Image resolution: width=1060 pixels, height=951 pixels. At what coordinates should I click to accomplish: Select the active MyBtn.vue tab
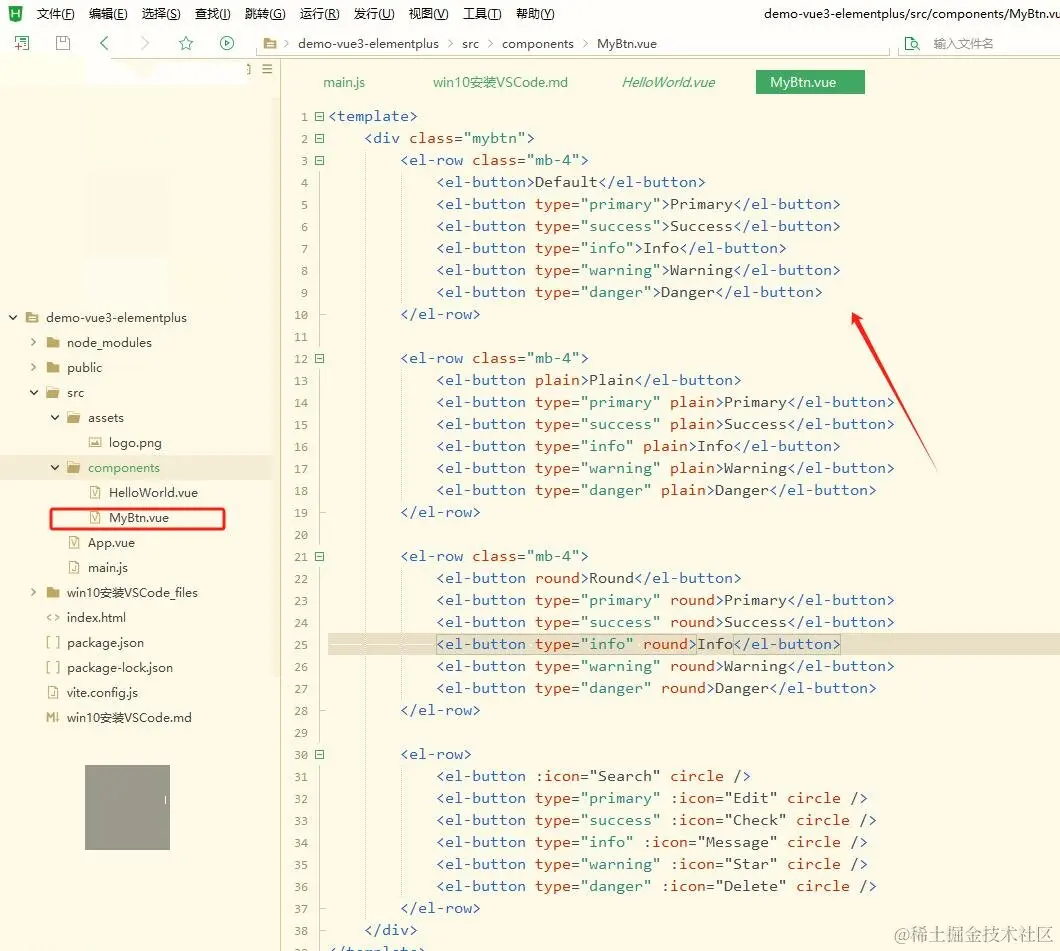pos(810,82)
